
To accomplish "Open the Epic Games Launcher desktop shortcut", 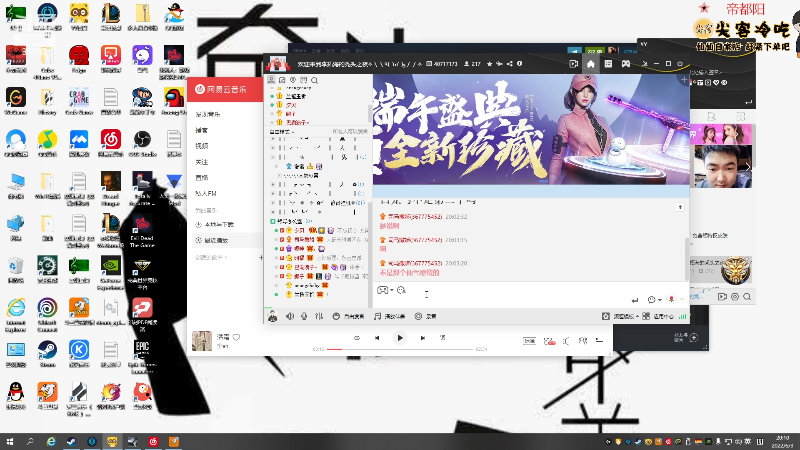I will click(x=142, y=357).
